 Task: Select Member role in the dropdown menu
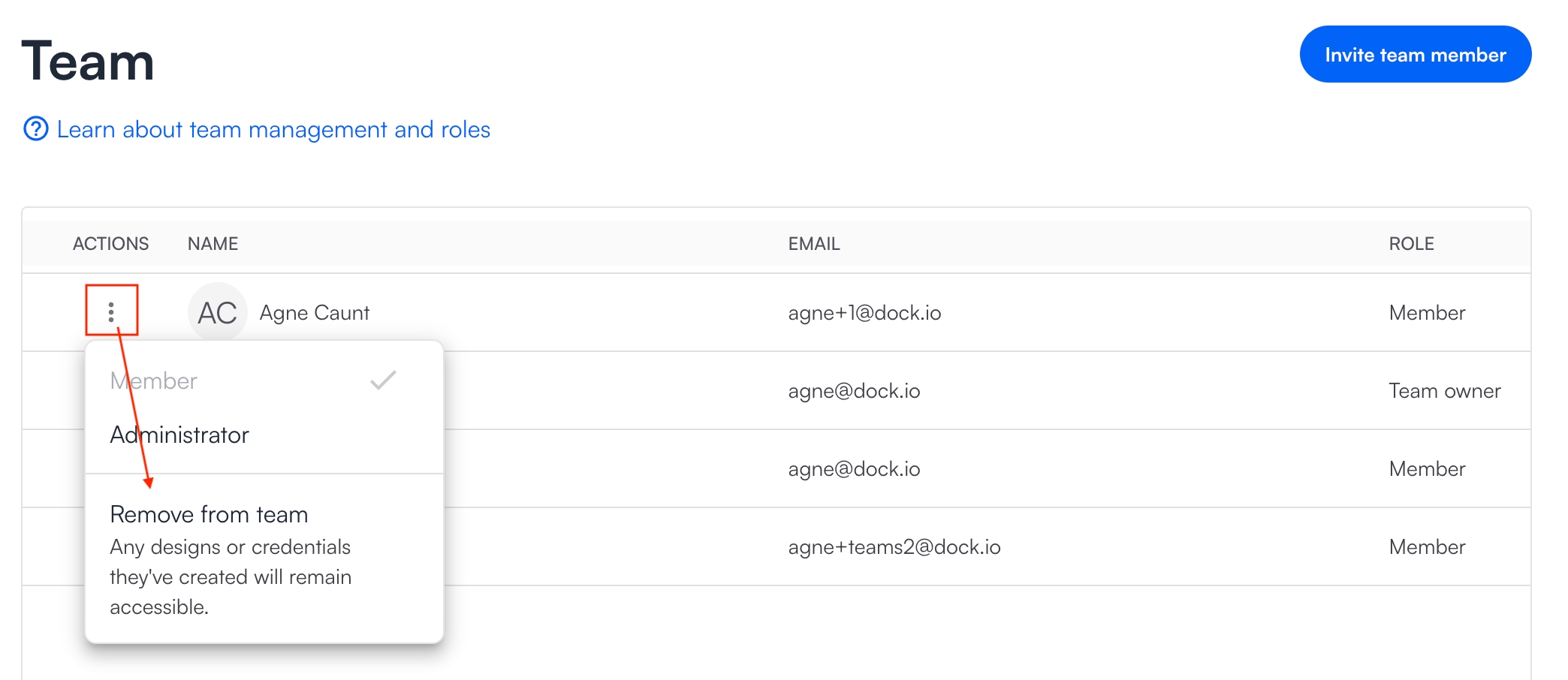(x=154, y=381)
